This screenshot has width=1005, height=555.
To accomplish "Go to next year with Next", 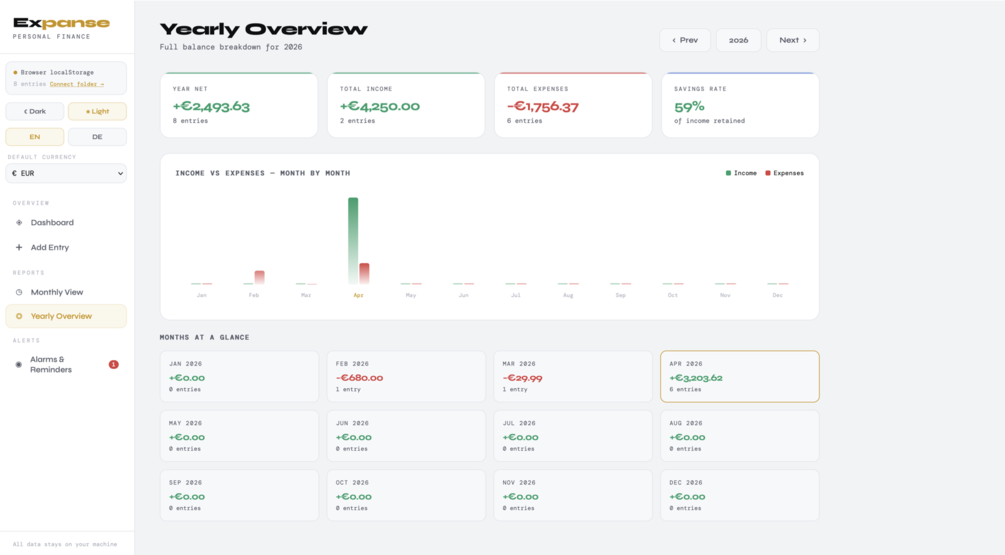I will click(793, 40).
